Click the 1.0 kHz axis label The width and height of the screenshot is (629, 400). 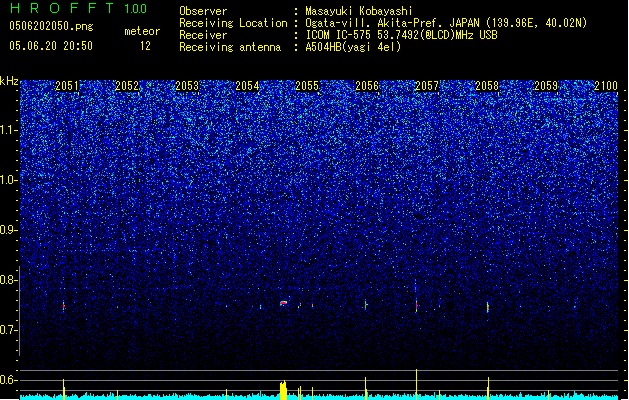pos(8,181)
